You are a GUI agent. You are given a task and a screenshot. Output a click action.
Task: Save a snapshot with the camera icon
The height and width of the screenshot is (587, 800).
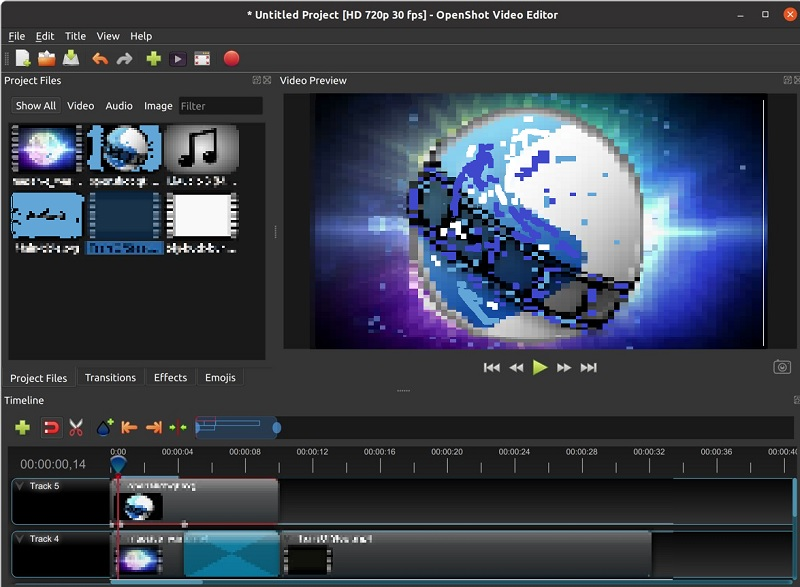tap(782, 367)
